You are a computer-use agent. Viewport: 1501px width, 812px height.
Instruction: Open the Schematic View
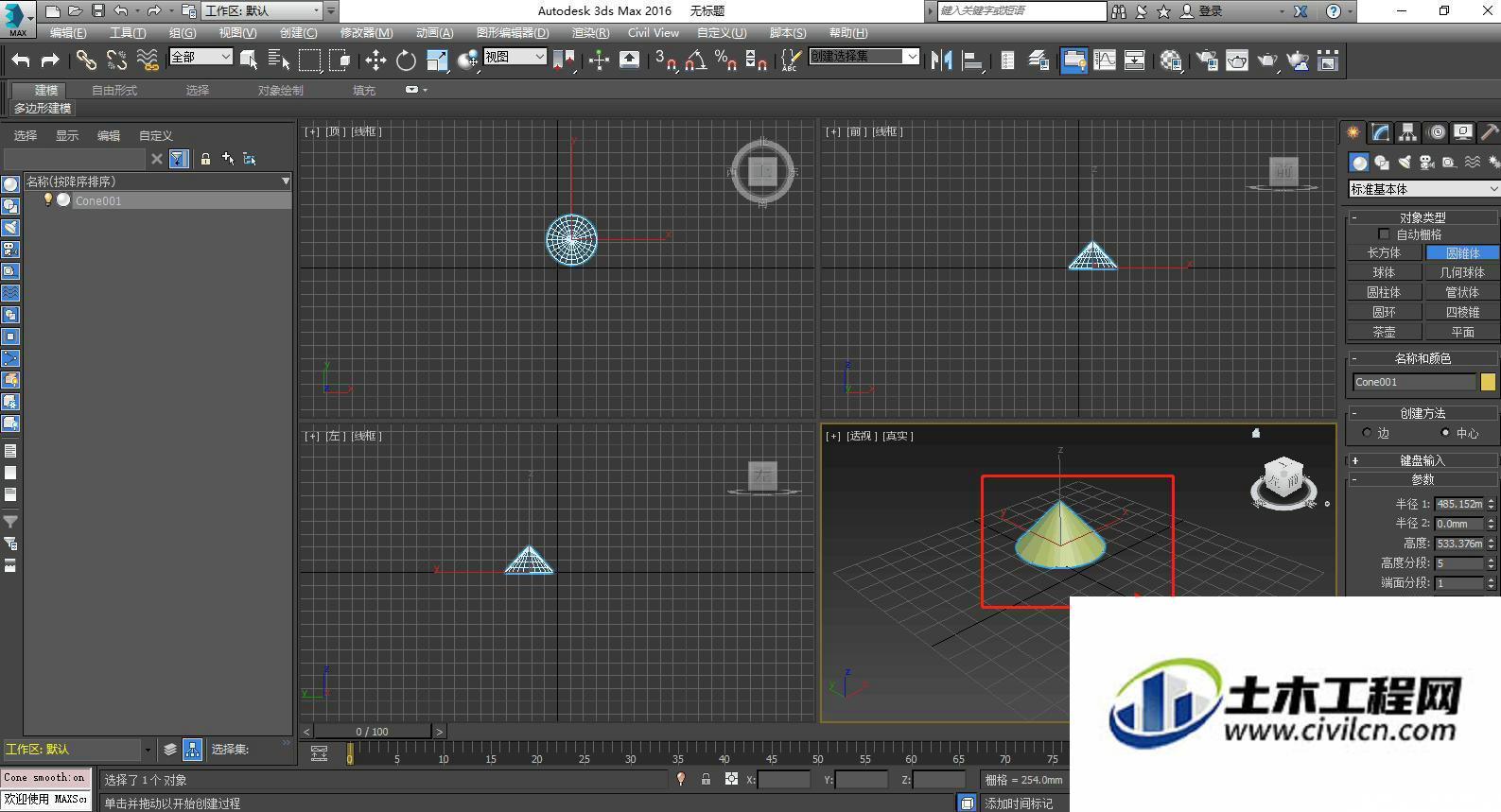coord(1135,60)
